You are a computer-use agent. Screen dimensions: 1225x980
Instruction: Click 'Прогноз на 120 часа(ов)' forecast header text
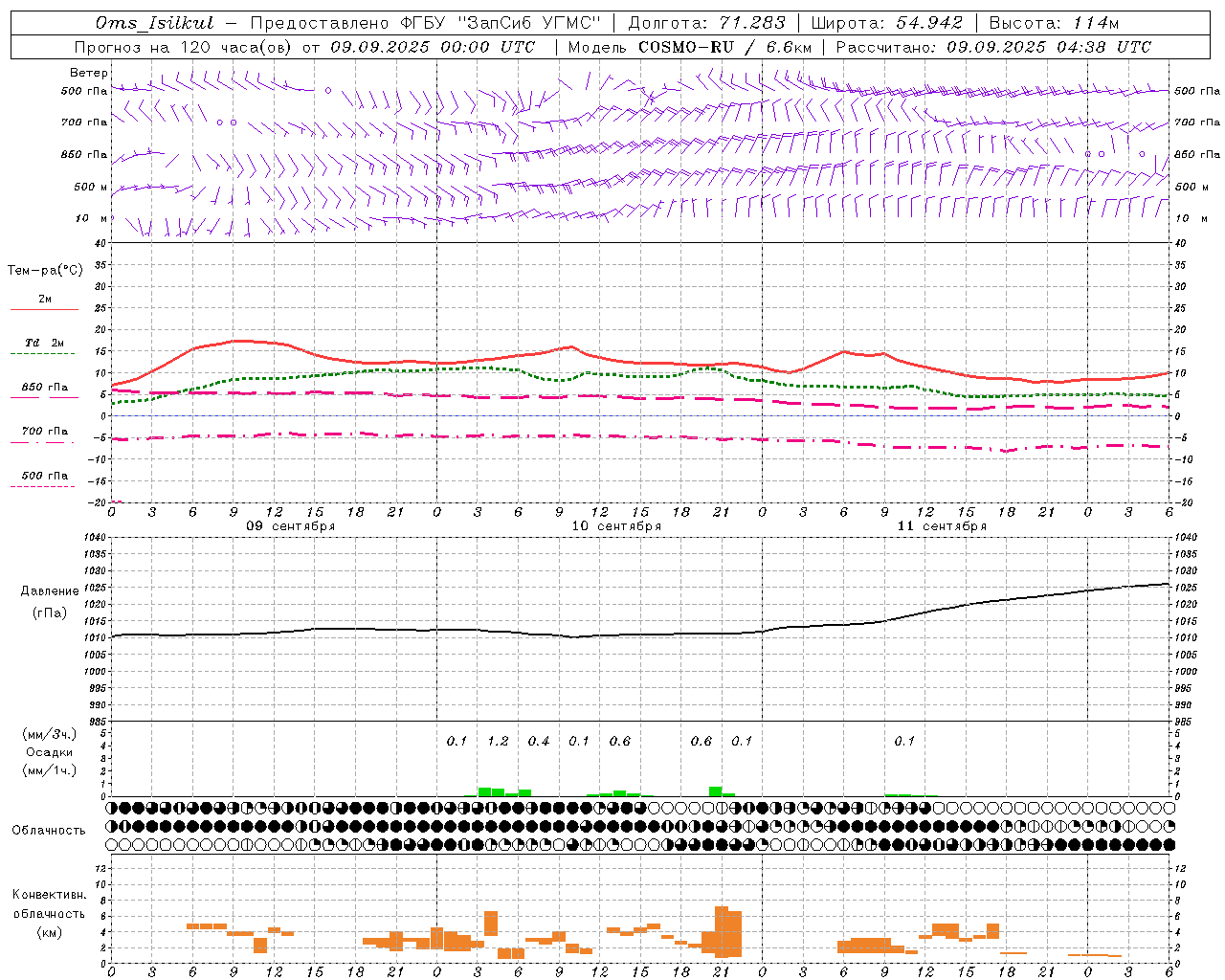[x=185, y=47]
